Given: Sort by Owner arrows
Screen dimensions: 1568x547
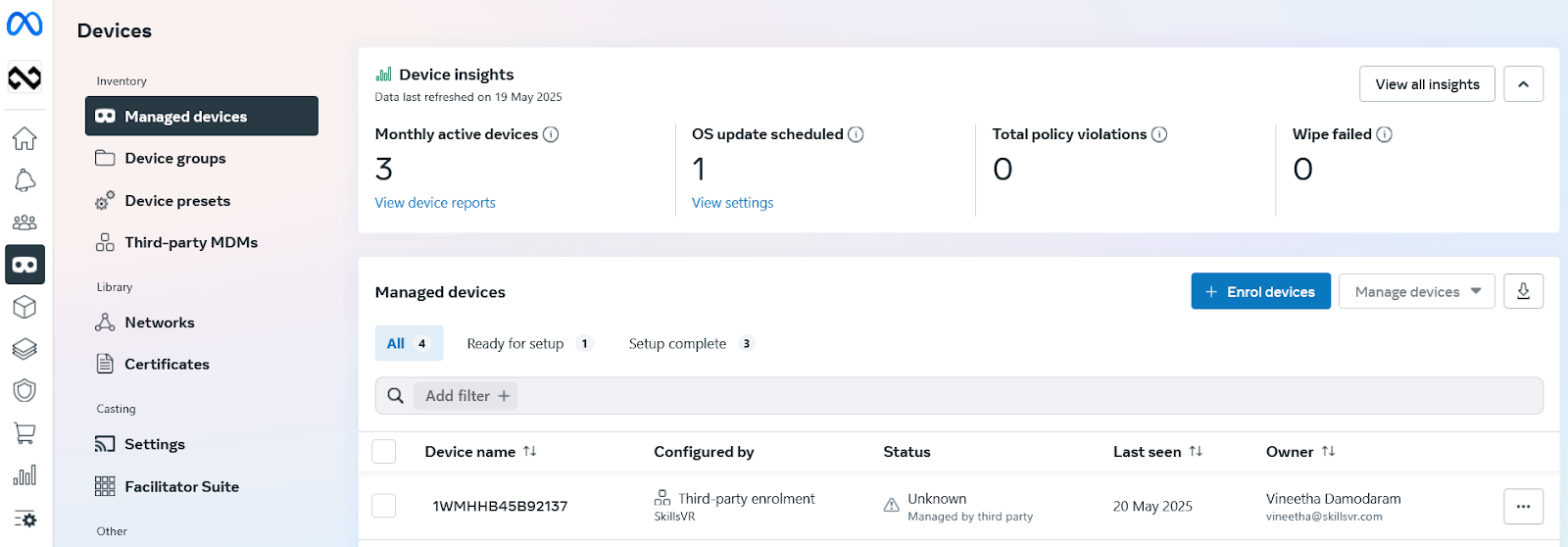Looking at the screenshot, I should click(x=1328, y=451).
